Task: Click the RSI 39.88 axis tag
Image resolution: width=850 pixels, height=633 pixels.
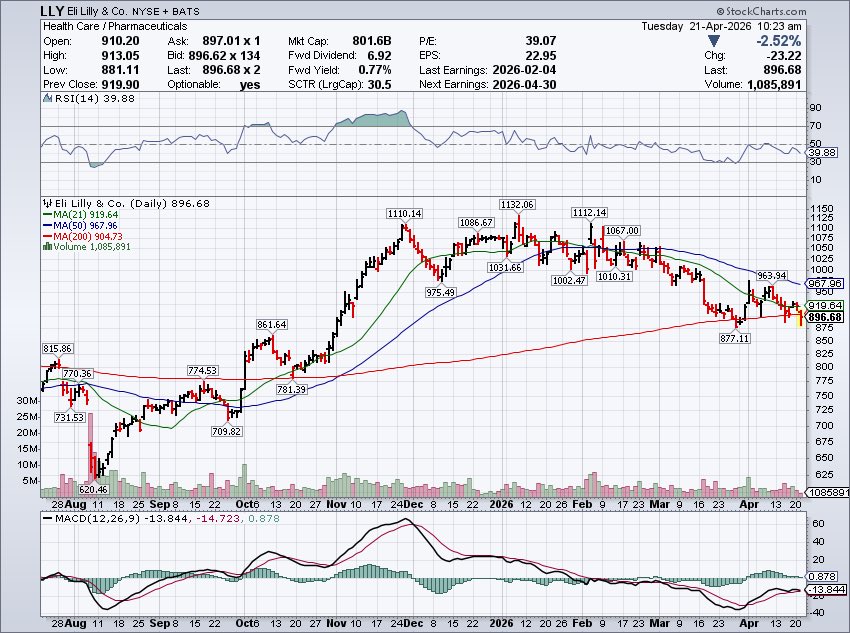Action: click(822, 153)
